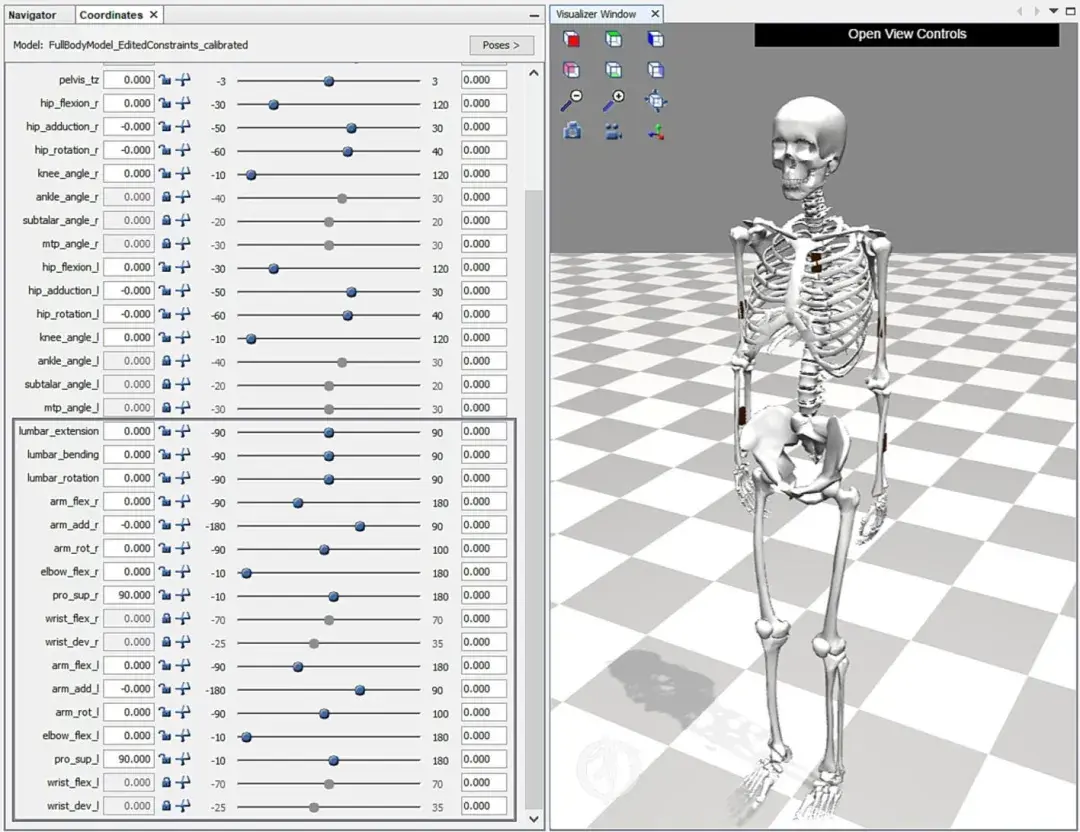Click the green-top cube view icon
The image size is (1080, 832).
tap(613, 40)
